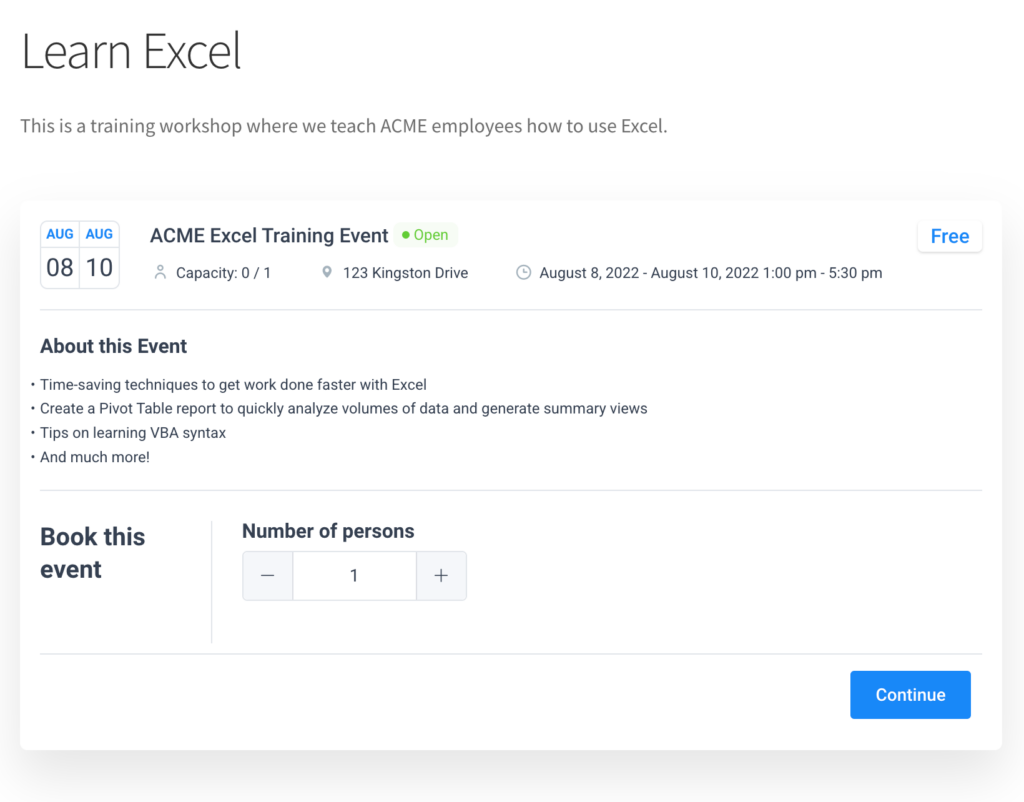Click the Free price badge
Screen dimensions: 1024x802
pyautogui.click(x=950, y=236)
